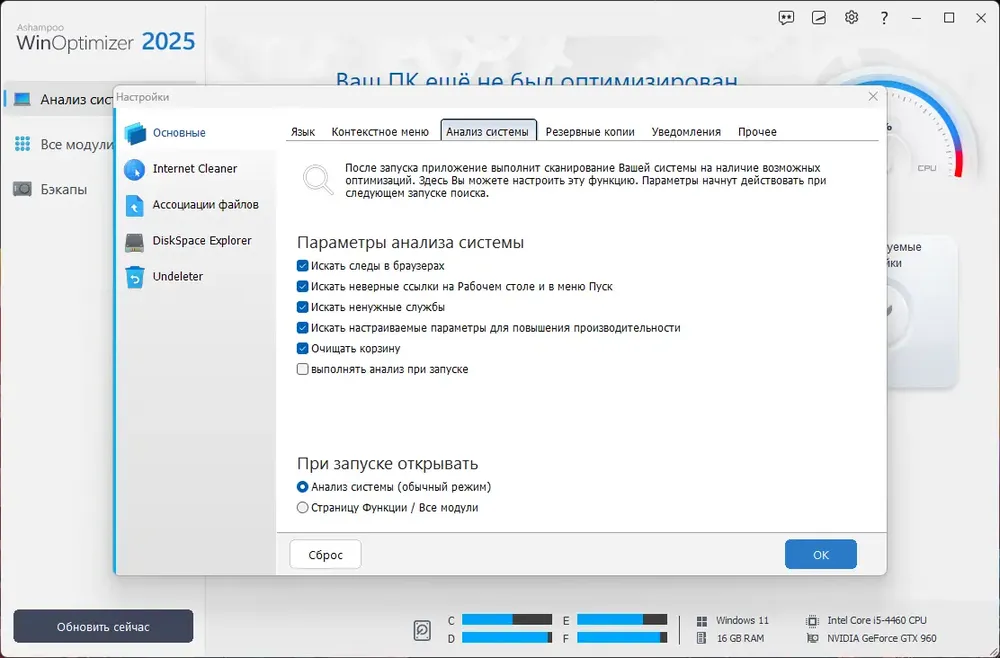1000x658 pixels.
Task: Open the DiskSpace Explorer drive icon
Action: pos(135,242)
